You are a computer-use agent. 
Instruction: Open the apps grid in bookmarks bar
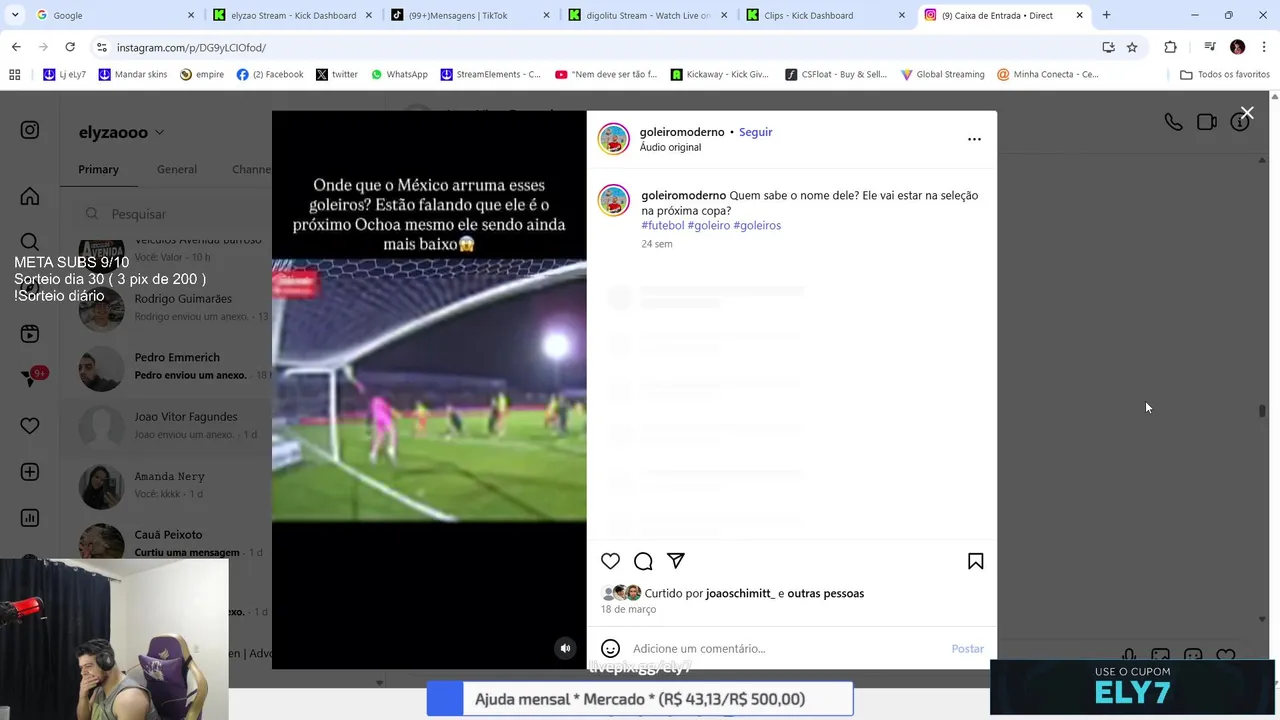14,74
